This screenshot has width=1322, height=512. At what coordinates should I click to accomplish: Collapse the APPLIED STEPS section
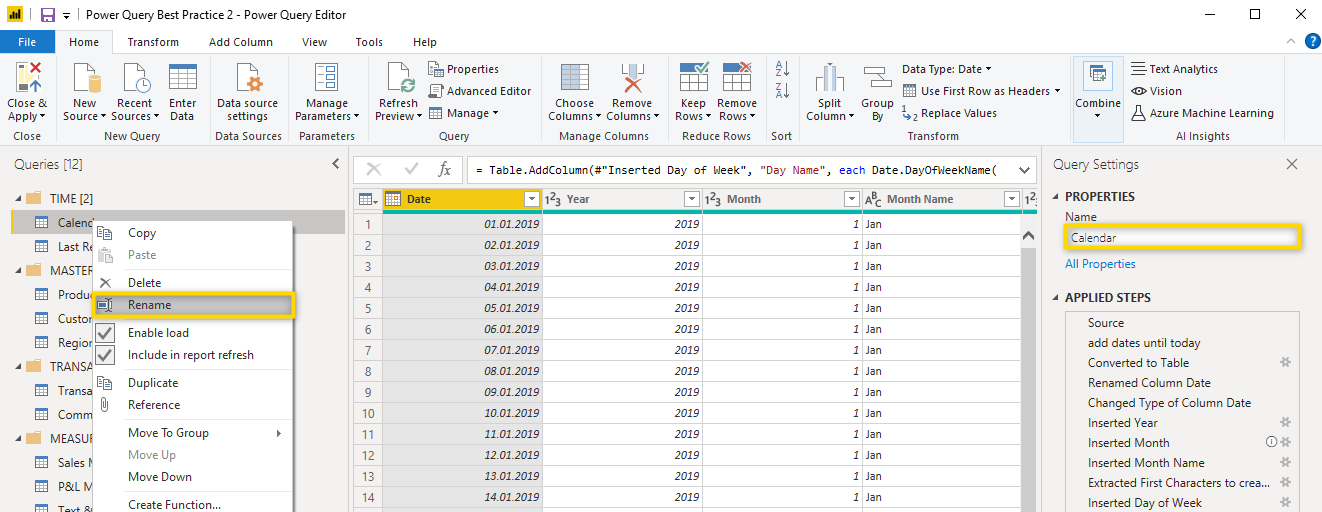click(1056, 298)
